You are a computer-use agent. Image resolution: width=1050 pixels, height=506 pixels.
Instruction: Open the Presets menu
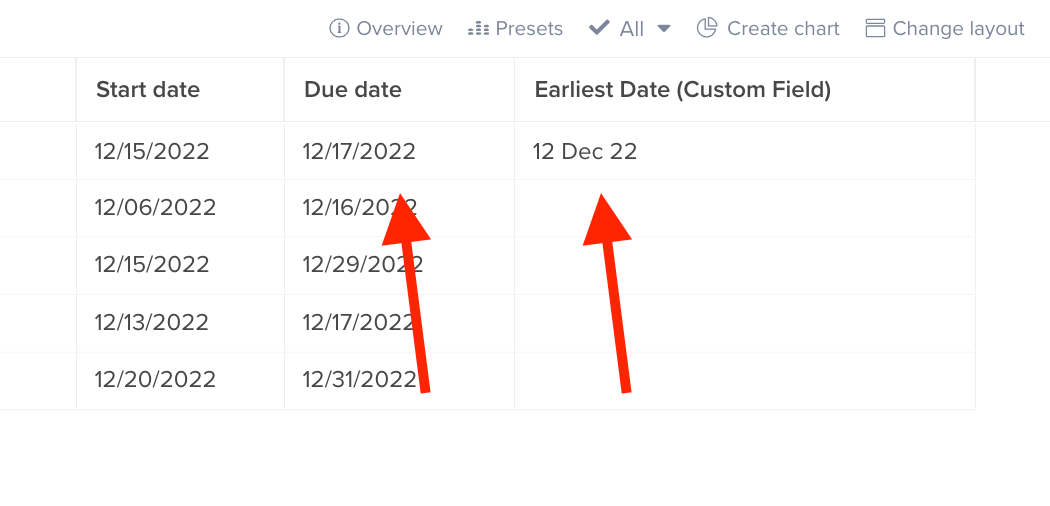click(529, 29)
